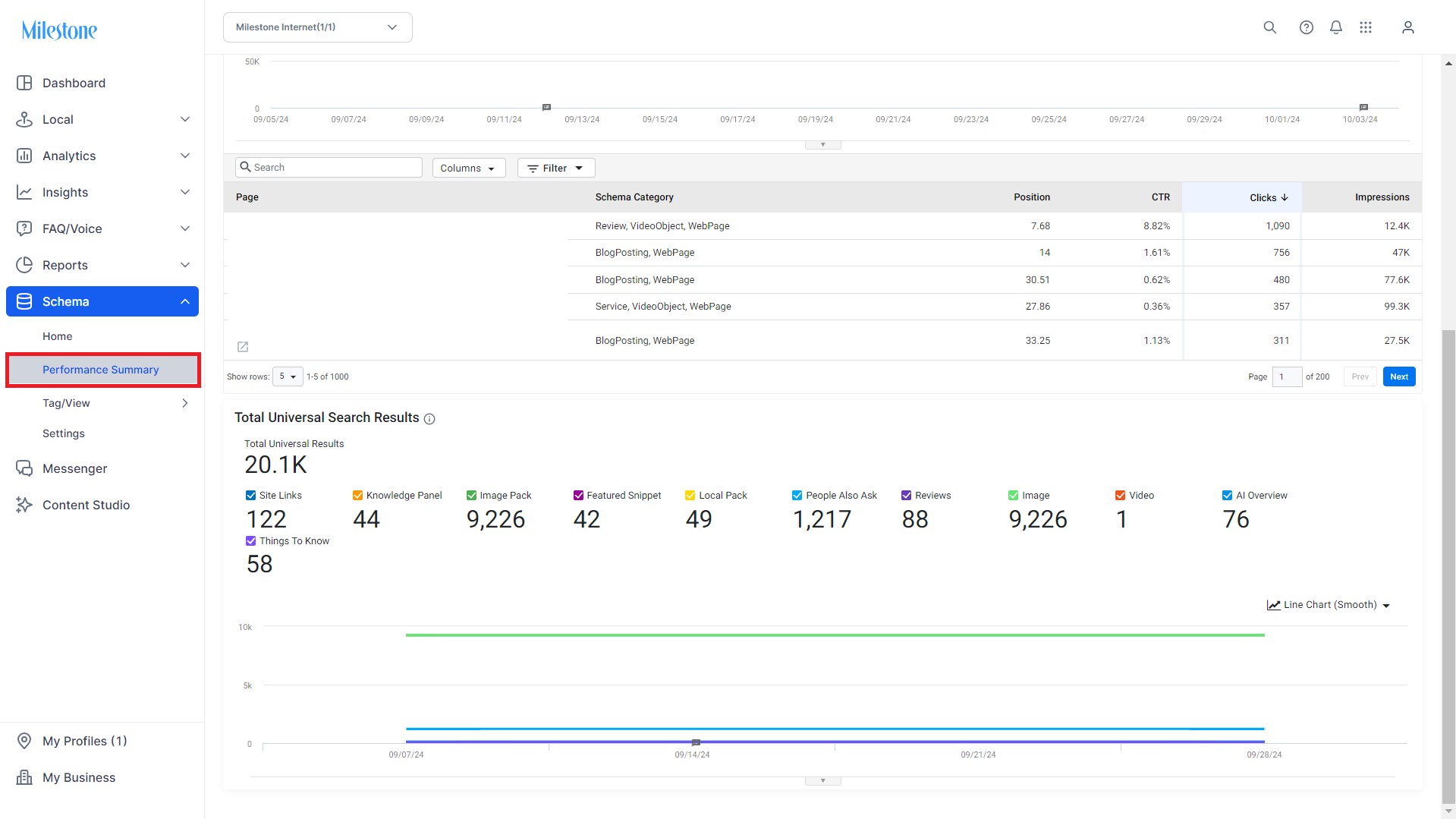Image resolution: width=1456 pixels, height=819 pixels.
Task: Click the help question mark icon
Action: point(1306,27)
